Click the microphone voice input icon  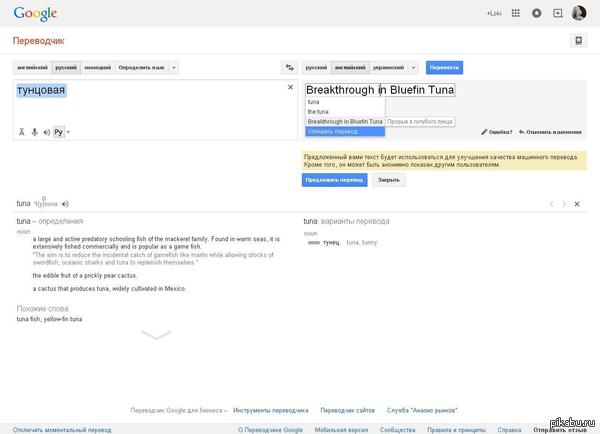coord(34,131)
